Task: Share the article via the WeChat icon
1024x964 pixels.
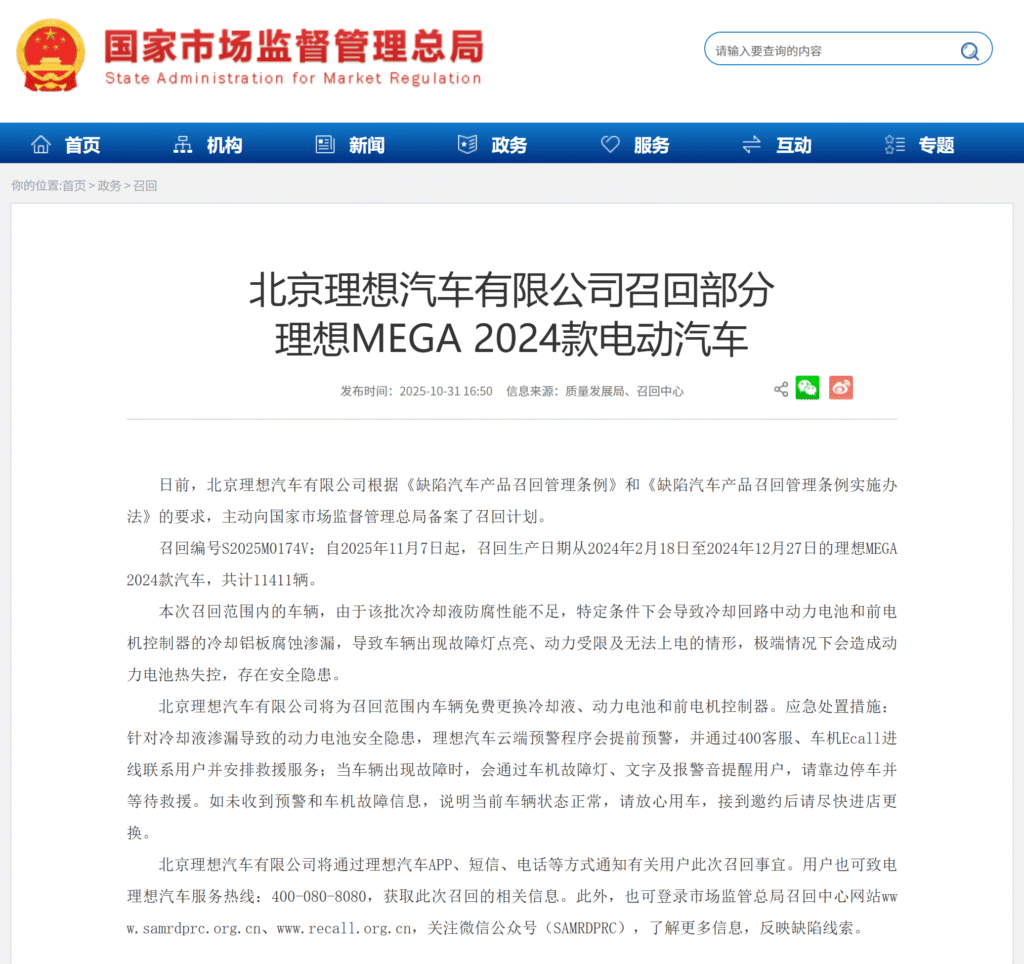Action: tap(808, 388)
